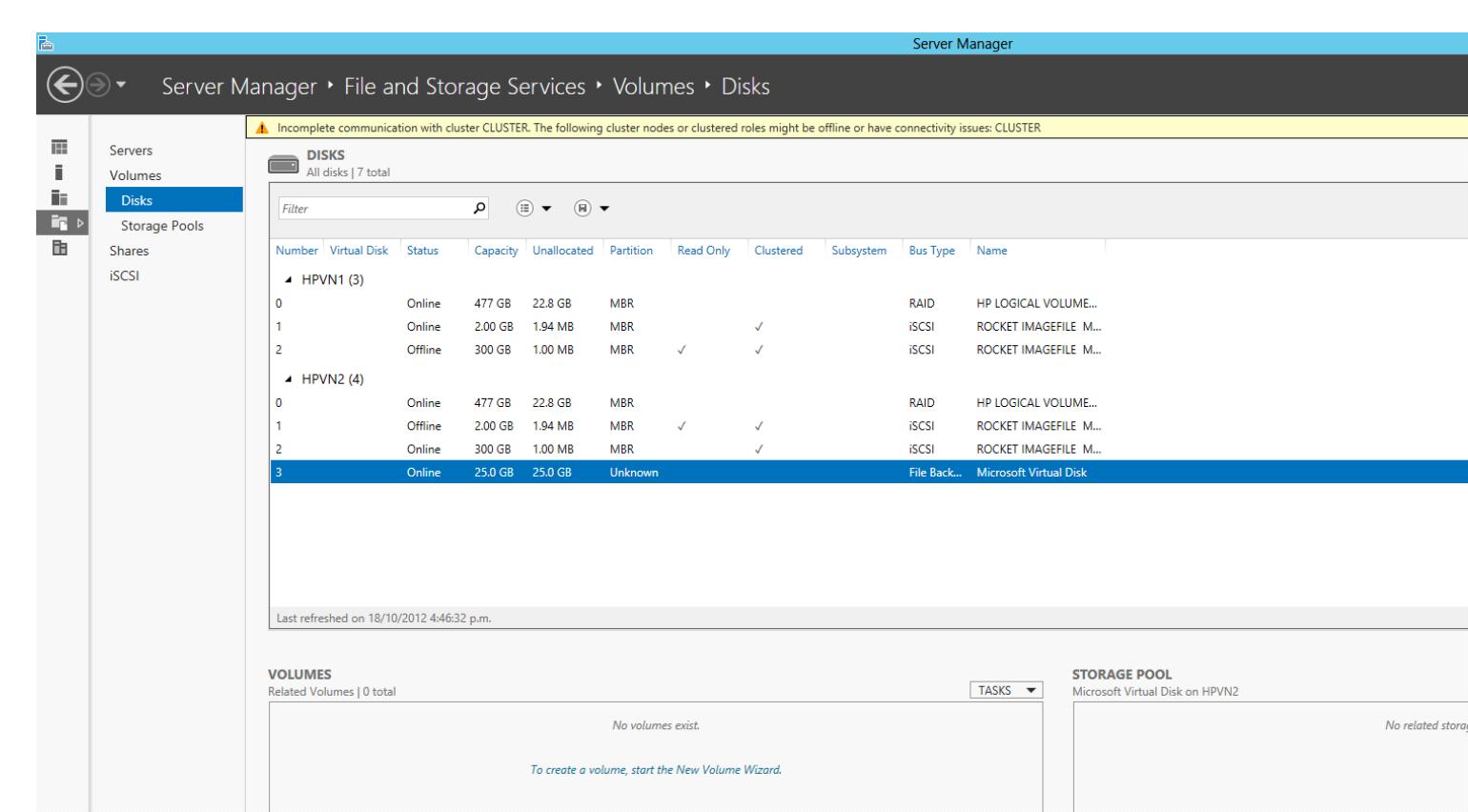Sort by Capacity column header

point(496,251)
